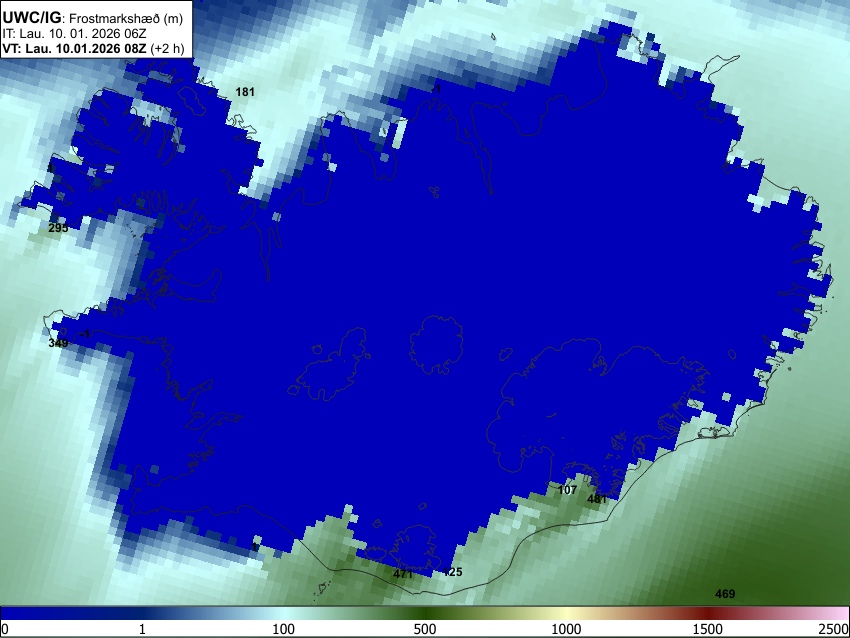The width and height of the screenshot is (850, 638).
Task: Click the dark green section of color scale
Action: [x=425, y=613]
